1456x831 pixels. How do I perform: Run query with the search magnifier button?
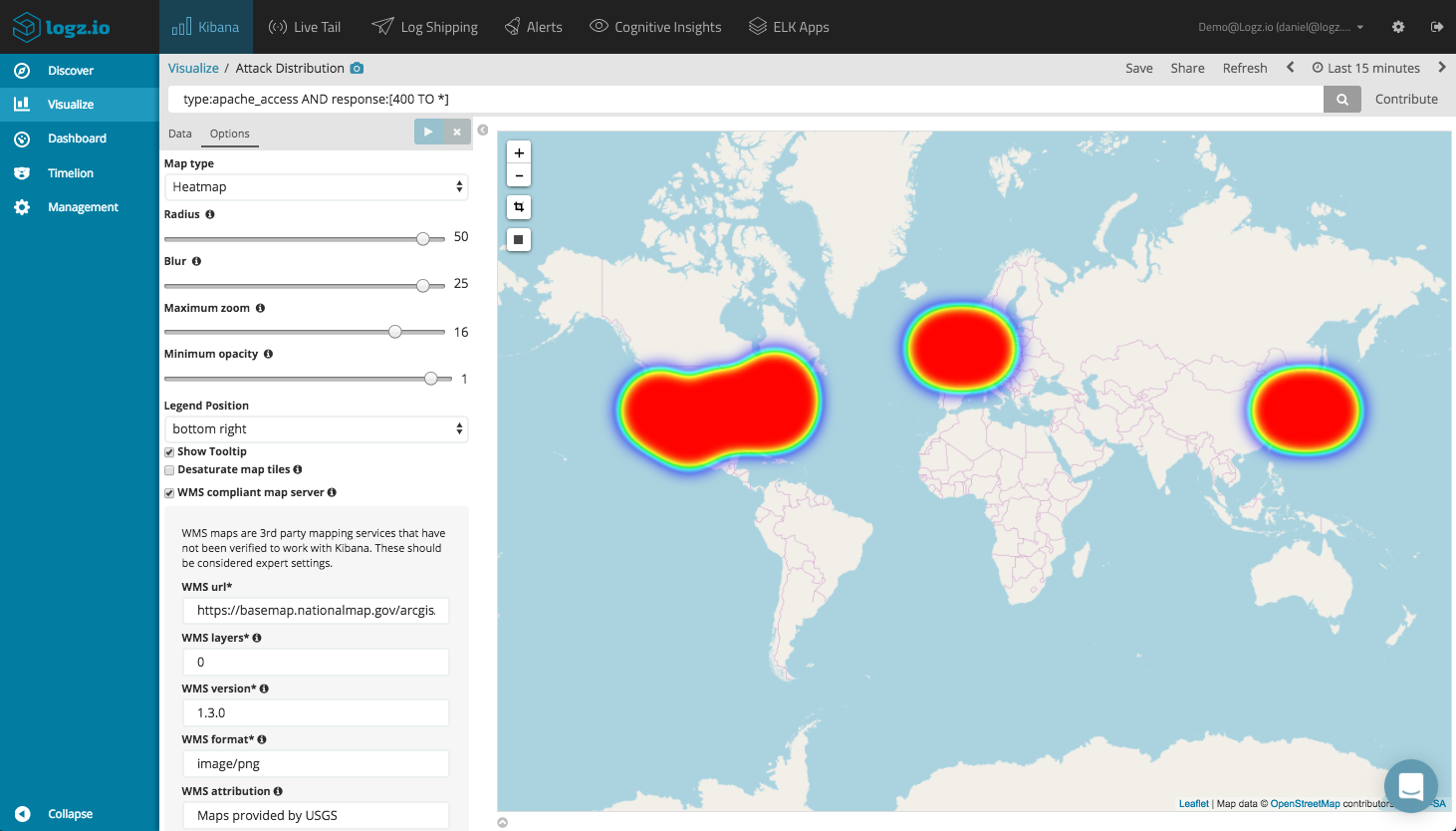point(1342,99)
